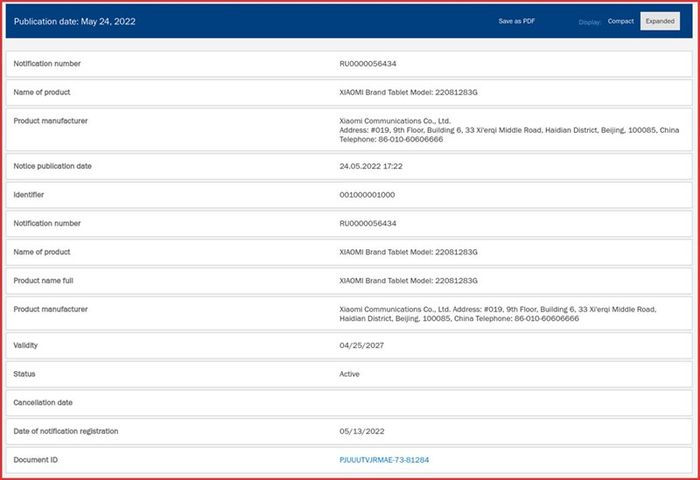Click the Publication date: May 24, 2022 heading
Screen dimensions: 700x480
coord(75,21)
